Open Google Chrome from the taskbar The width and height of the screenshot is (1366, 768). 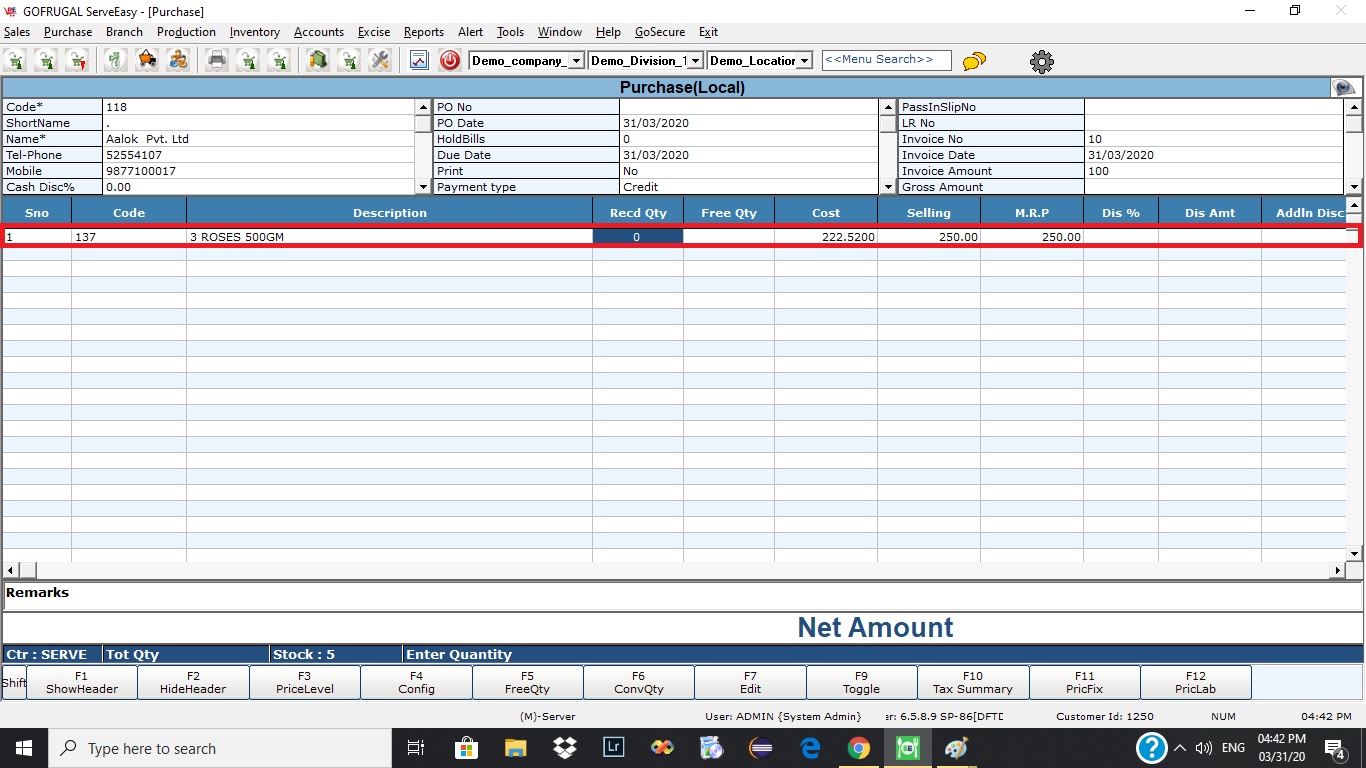(858, 748)
